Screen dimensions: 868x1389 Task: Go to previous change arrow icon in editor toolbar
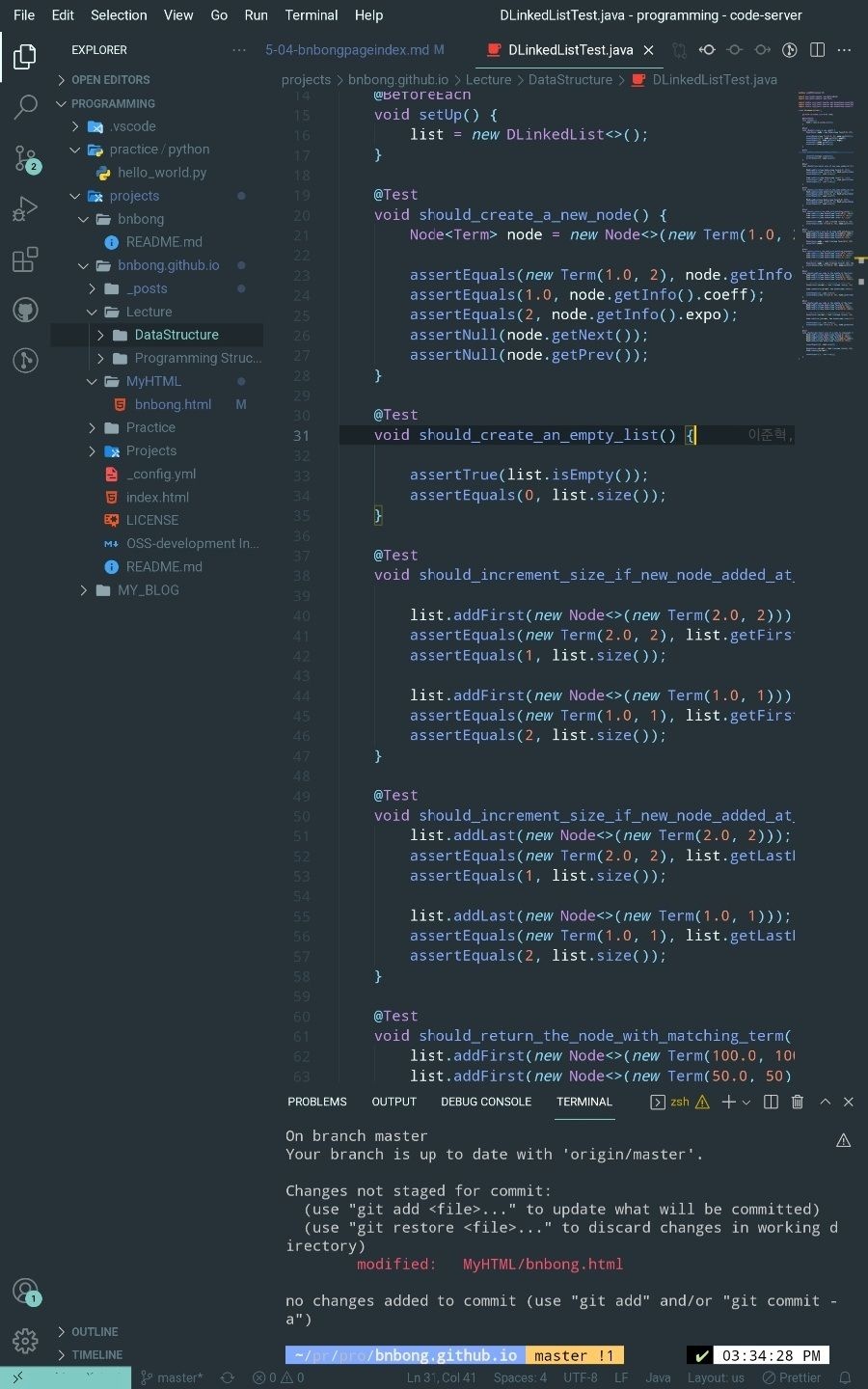pos(707,50)
